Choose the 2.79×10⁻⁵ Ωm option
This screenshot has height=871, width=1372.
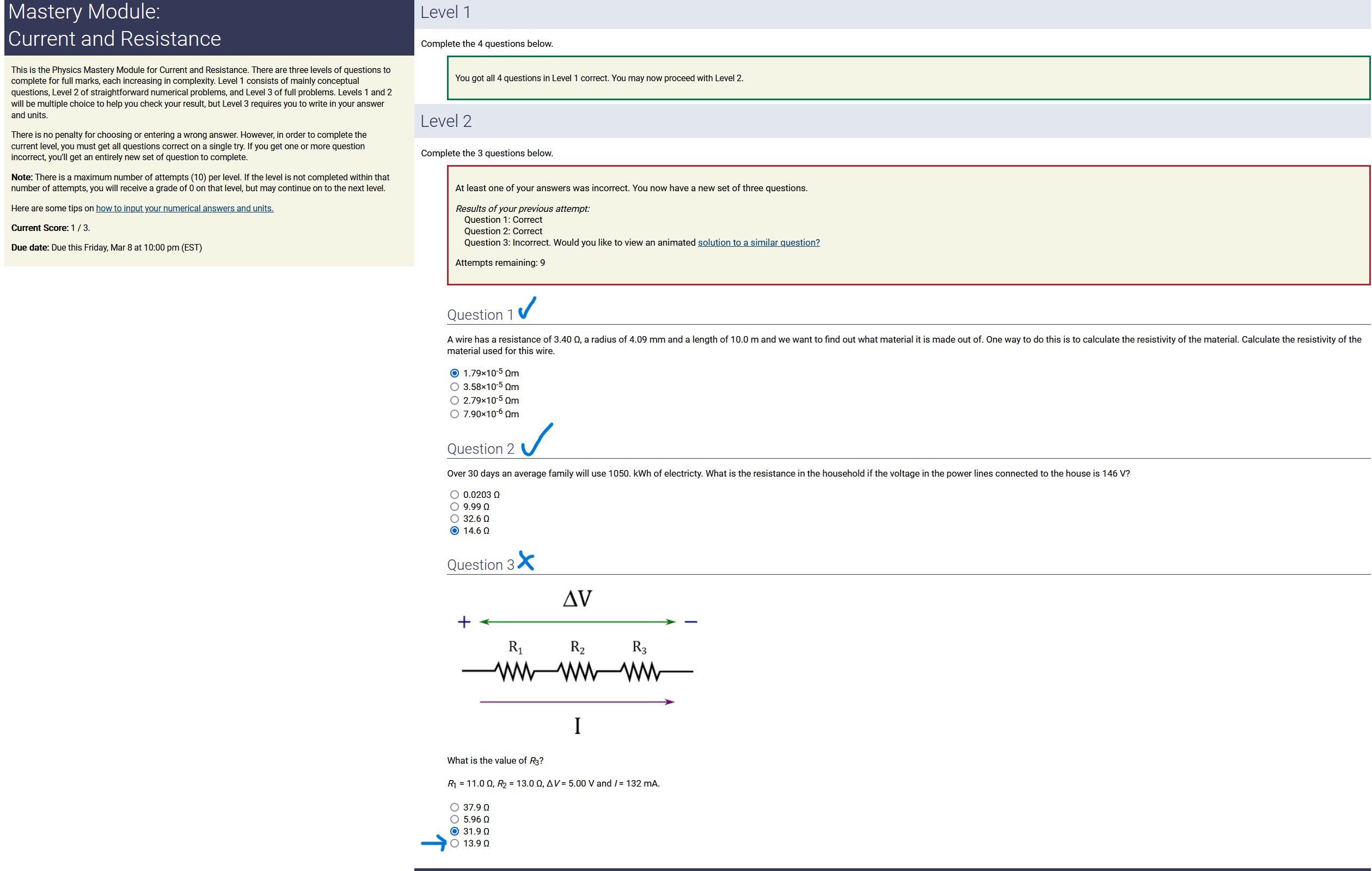click(x=454, y=401)
